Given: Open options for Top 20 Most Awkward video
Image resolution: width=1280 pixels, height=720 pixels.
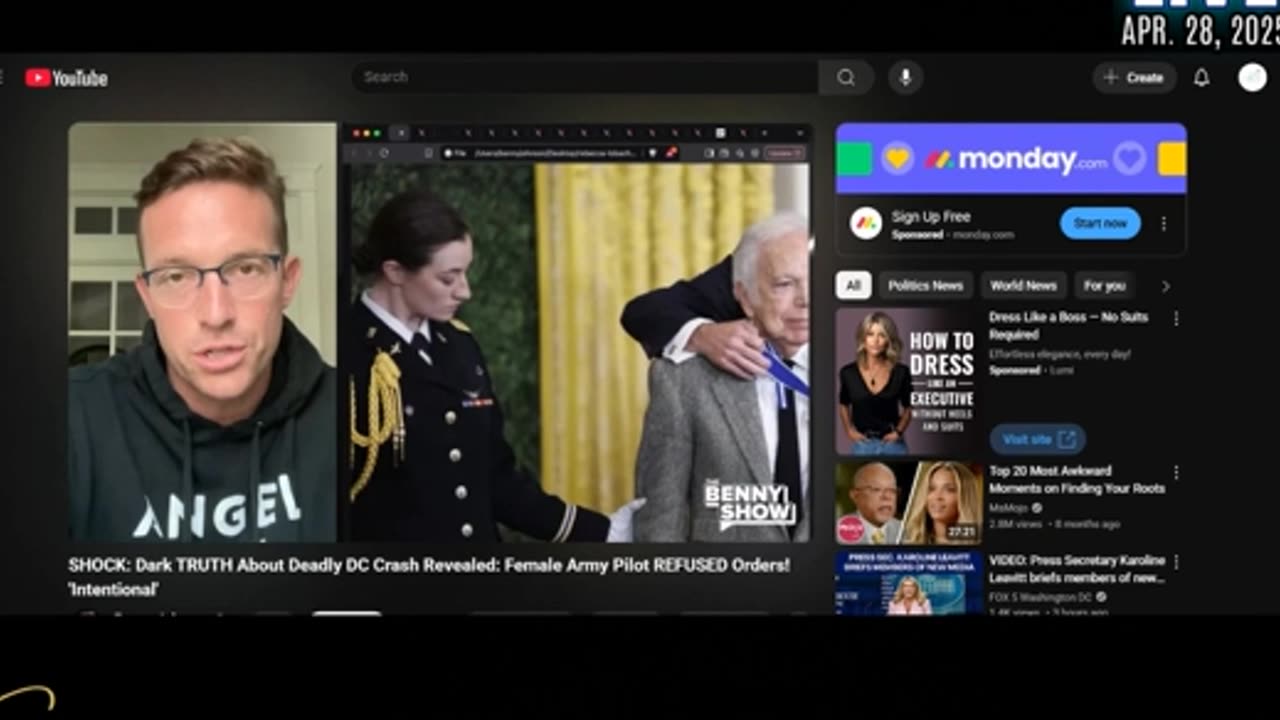Looking at the screenshot, I should pyautogui.click(x=1176, y=472).
